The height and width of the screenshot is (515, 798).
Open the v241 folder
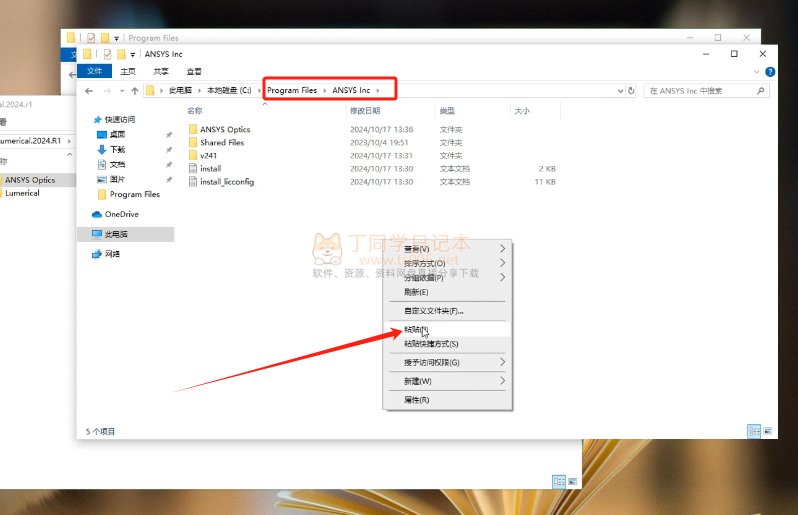[x=208, y=156]
